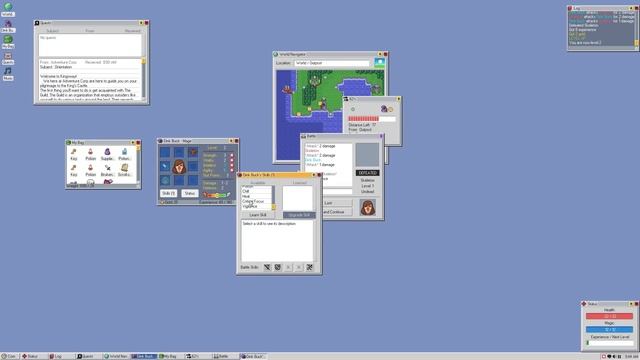Click the Quests message scrollbar
640x360 pixels.
(x=143, y=79)
